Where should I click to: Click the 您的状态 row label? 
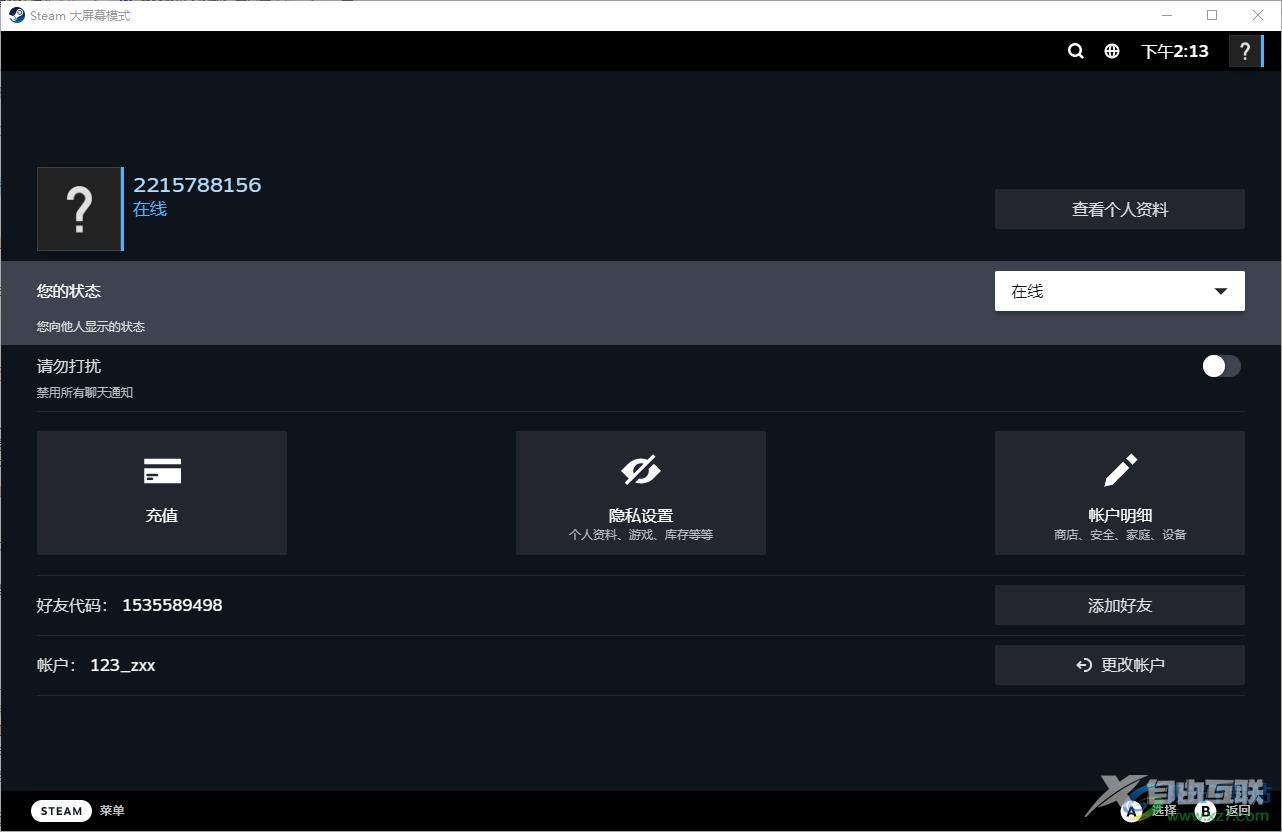tap(69, 291)
